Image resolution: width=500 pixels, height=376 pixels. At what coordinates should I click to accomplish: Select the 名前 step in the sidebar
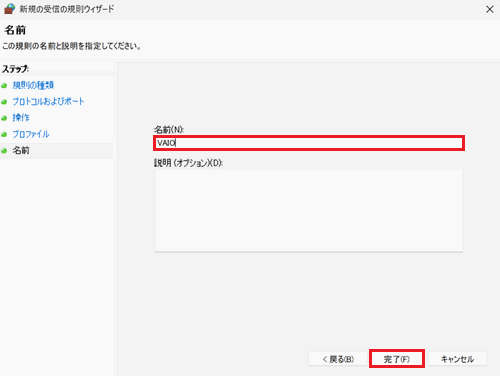pos(21,150)
